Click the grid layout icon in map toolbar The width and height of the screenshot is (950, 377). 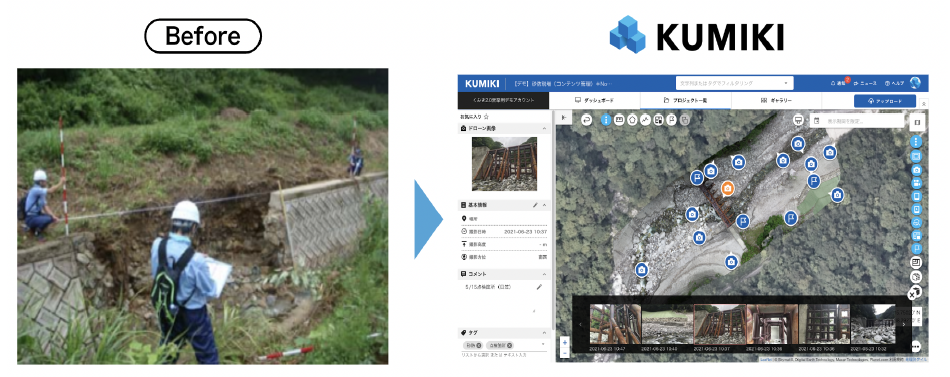659,120
